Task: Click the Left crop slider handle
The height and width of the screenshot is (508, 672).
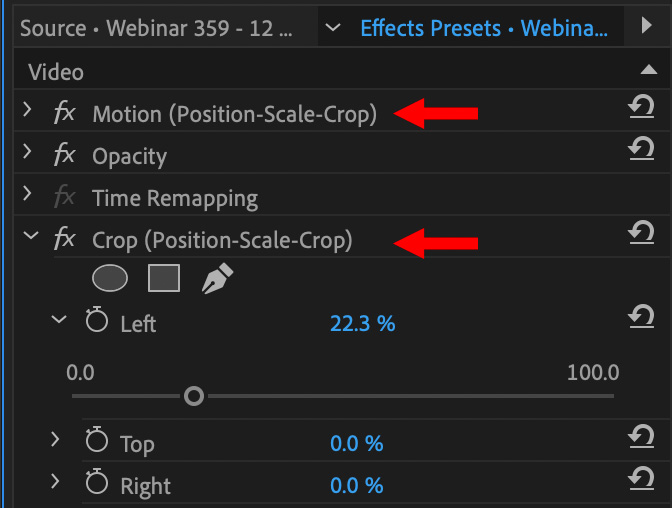Action: [x=194, y=397]
